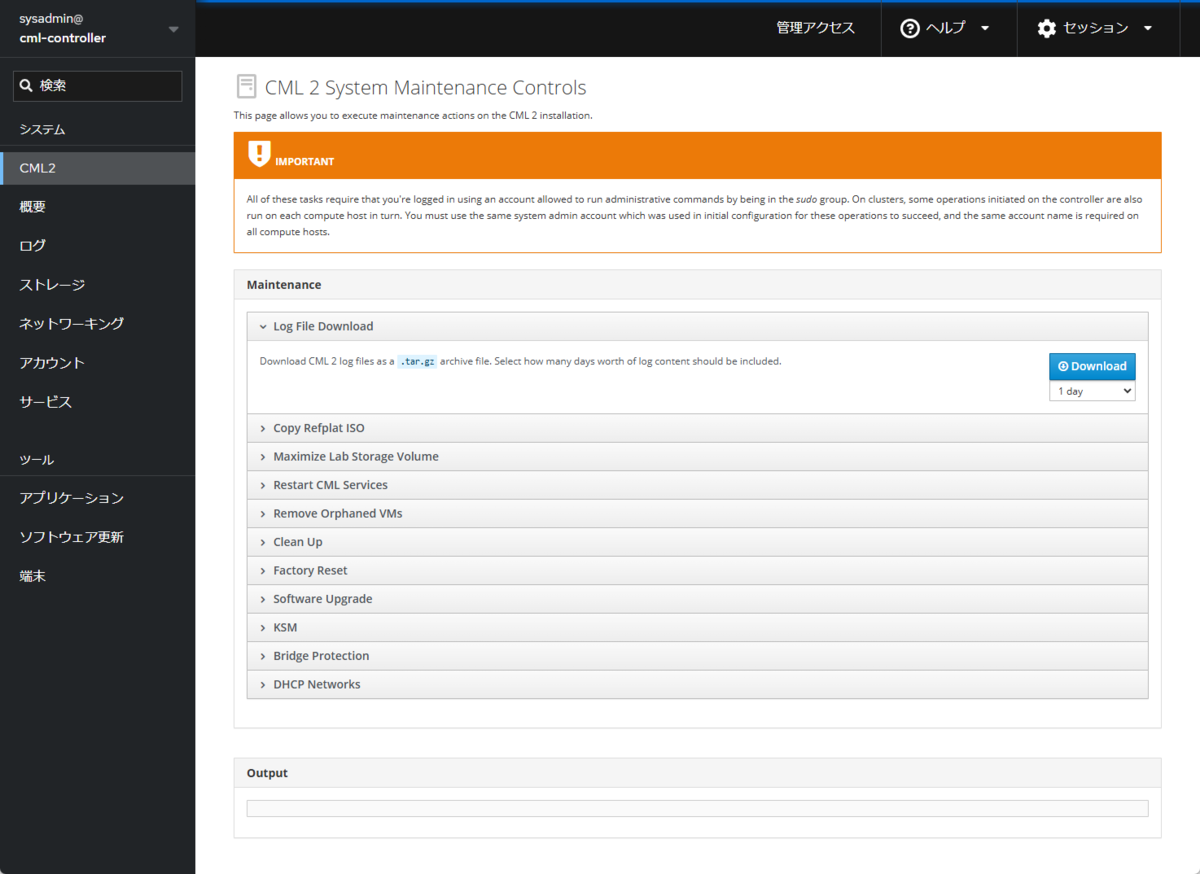The image size is (1200, 874).
Task: Click into the 検索 search field
Action: click(x=97, y=86)
